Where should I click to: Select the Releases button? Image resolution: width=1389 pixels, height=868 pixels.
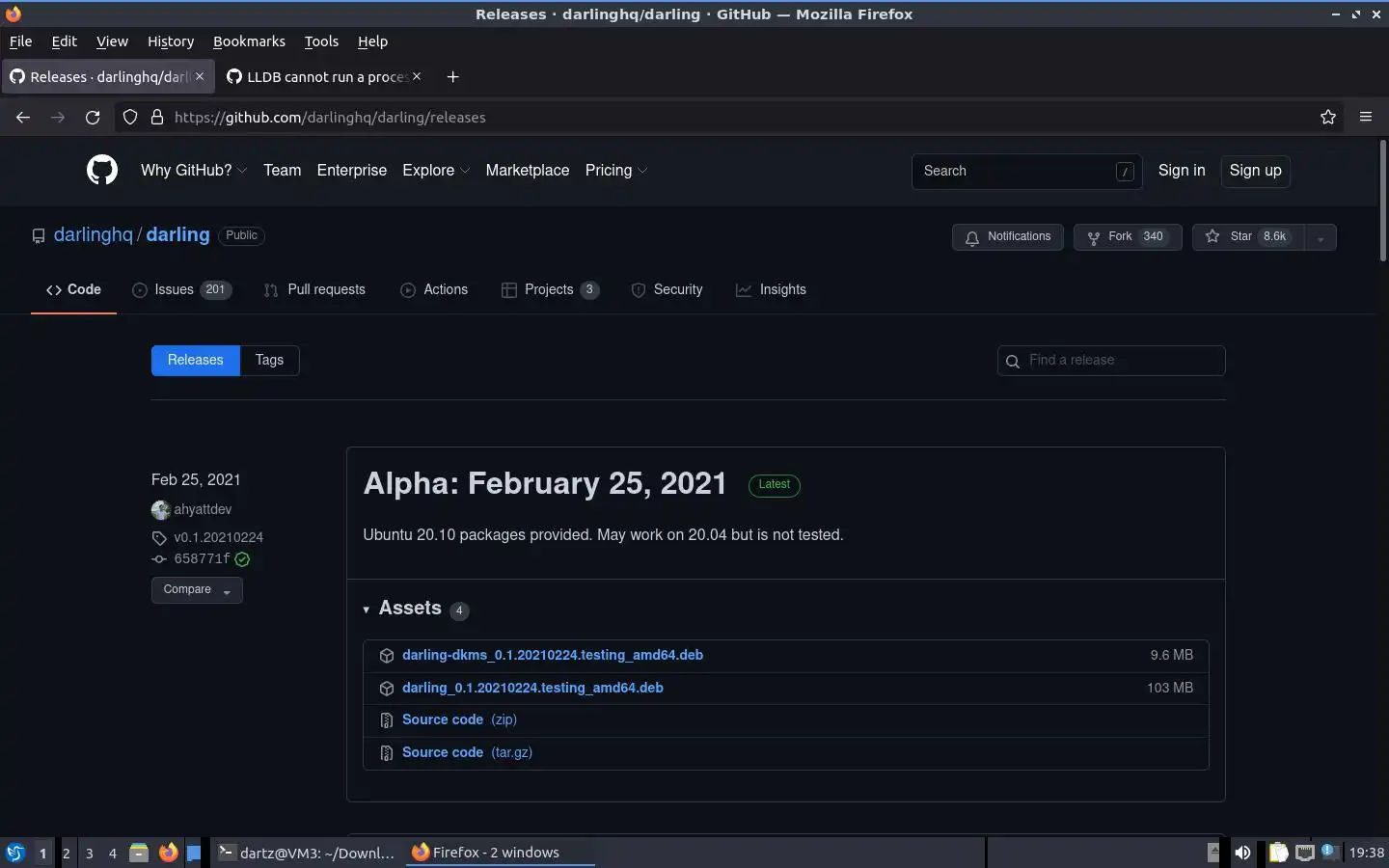tap(196, 360)
